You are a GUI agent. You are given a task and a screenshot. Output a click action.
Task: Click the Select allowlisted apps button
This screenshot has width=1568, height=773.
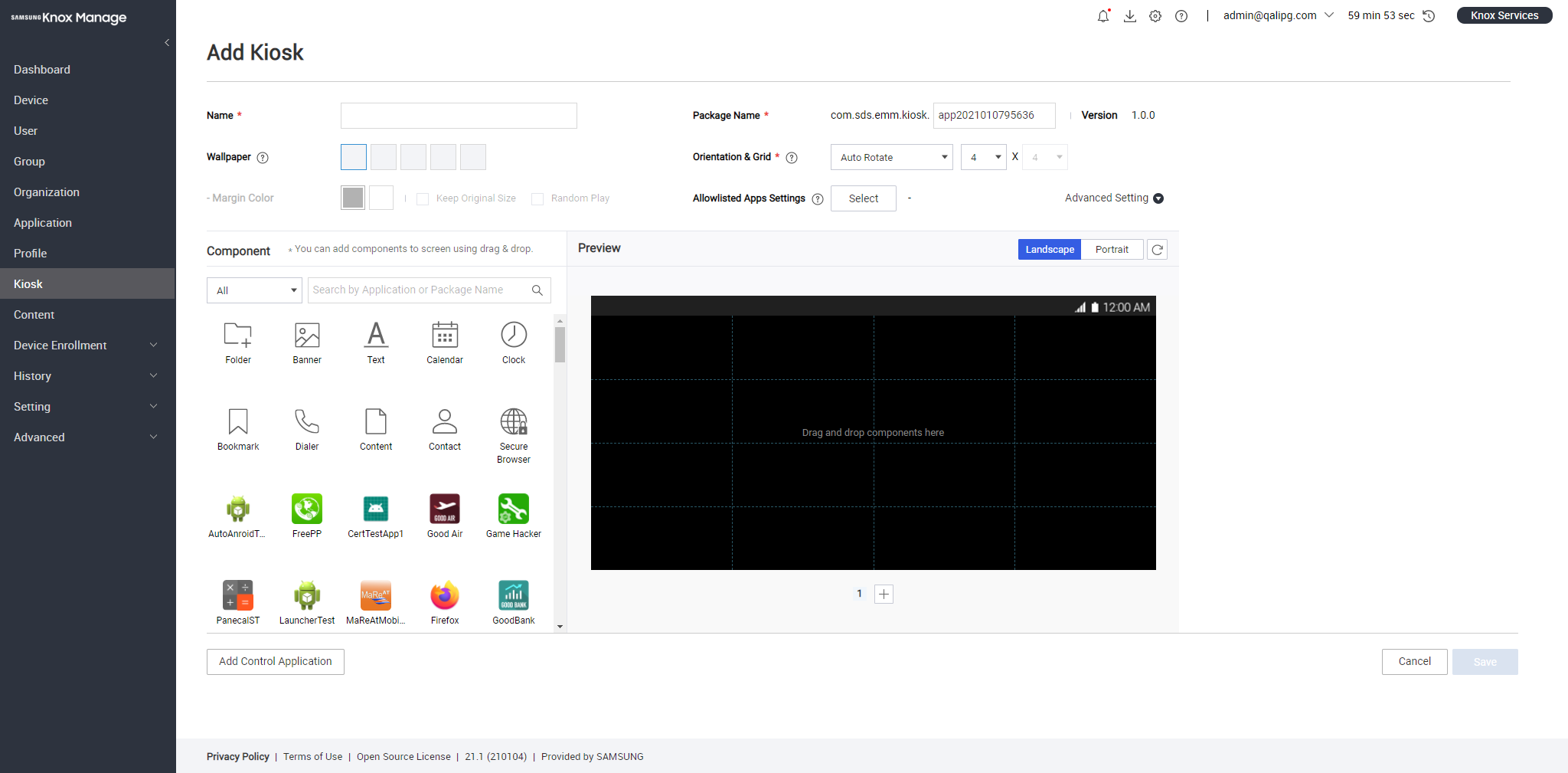864,198
